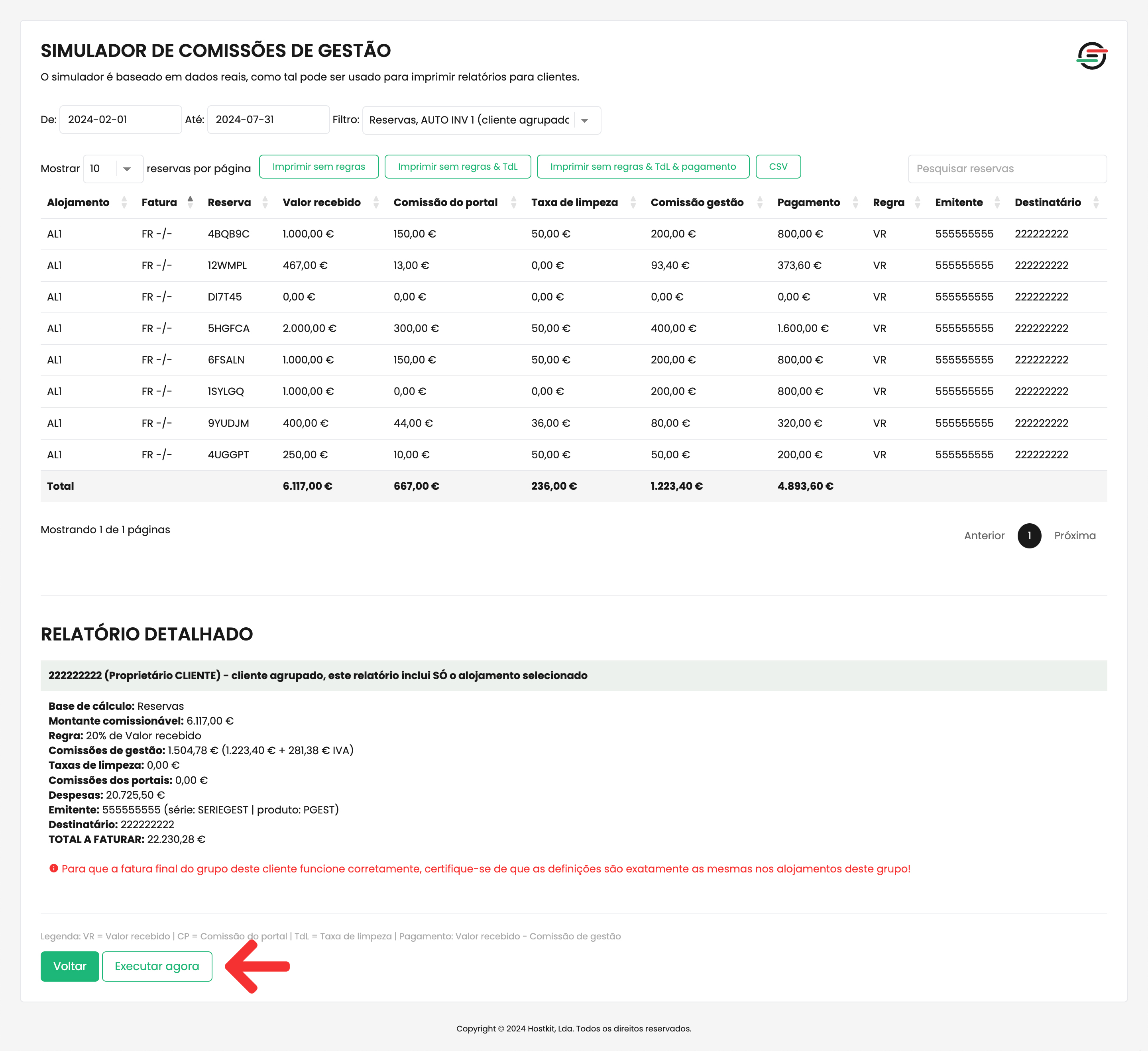
Task: Export with the CSV button
Action: pyautogui.click(x=778, y=167)
